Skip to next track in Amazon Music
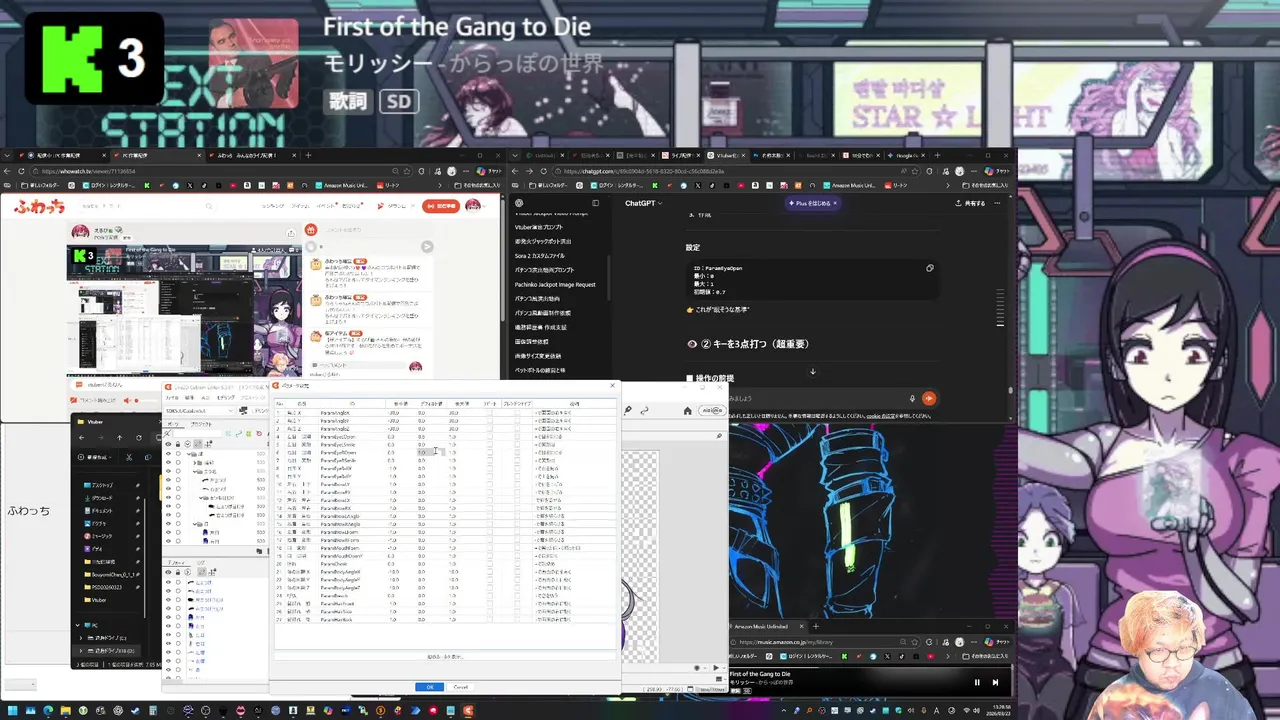 pos(995,683)
